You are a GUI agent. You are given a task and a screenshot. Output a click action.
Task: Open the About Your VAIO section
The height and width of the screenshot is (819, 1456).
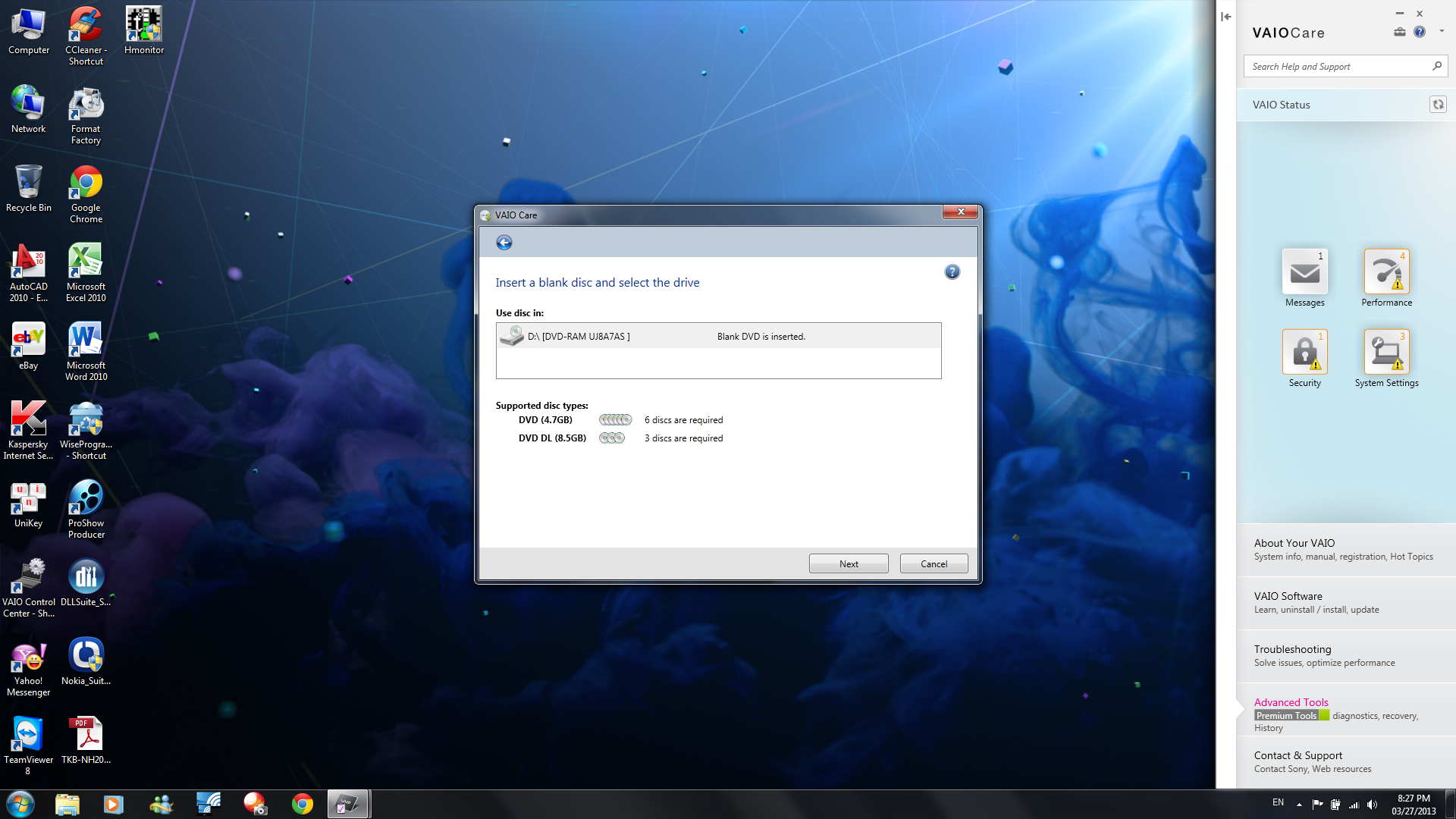[x=1346, y=550]
